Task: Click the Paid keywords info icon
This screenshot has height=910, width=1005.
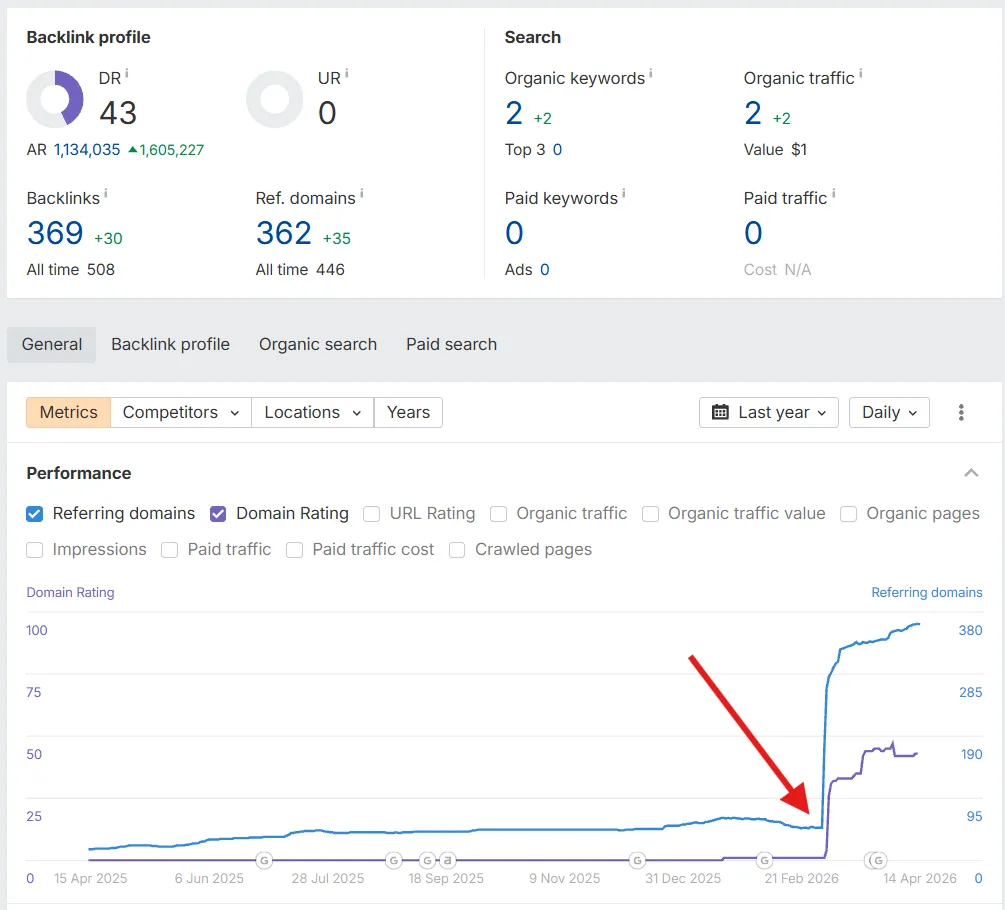Action: 624,194
